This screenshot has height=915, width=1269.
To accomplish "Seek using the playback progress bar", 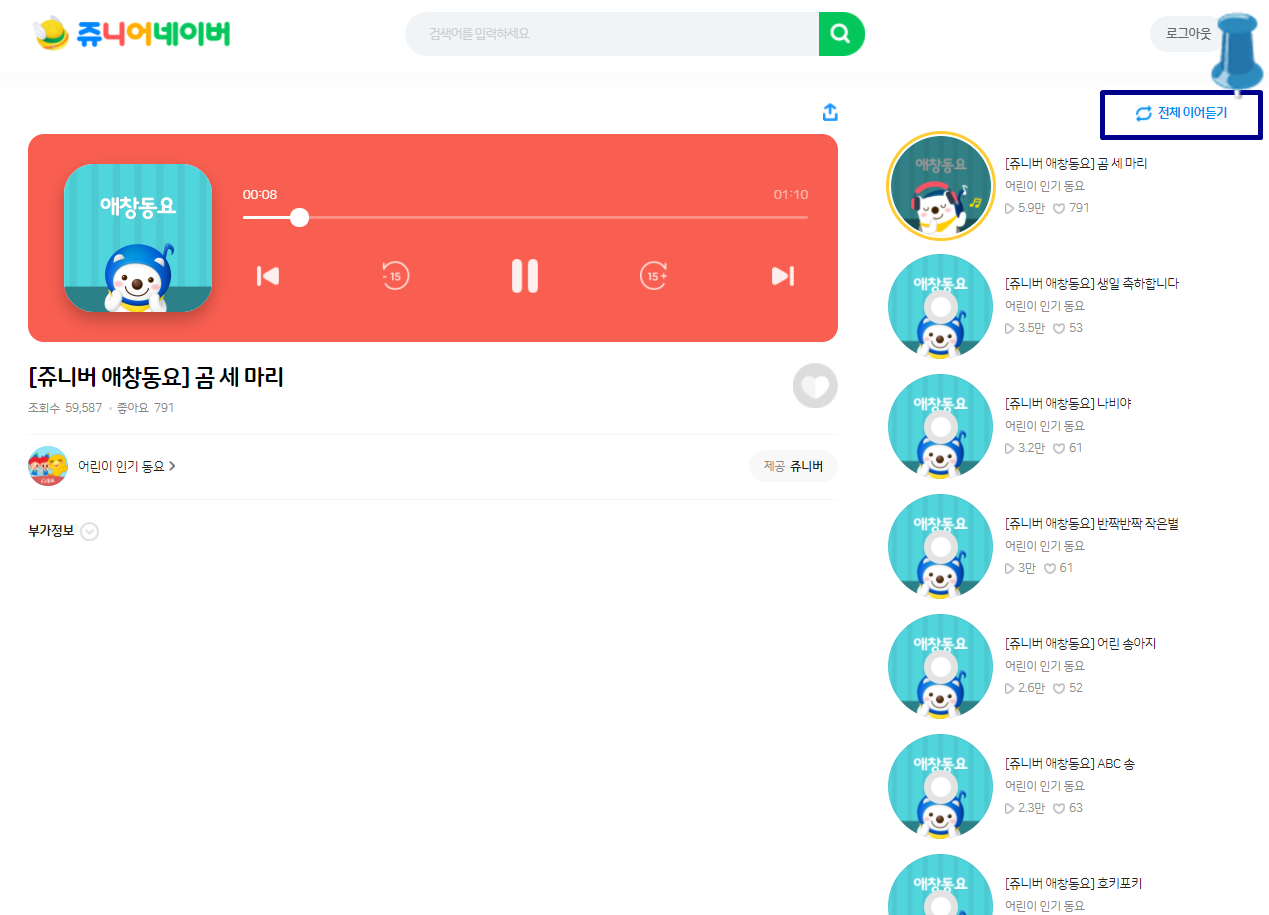I will coord(525,217).
